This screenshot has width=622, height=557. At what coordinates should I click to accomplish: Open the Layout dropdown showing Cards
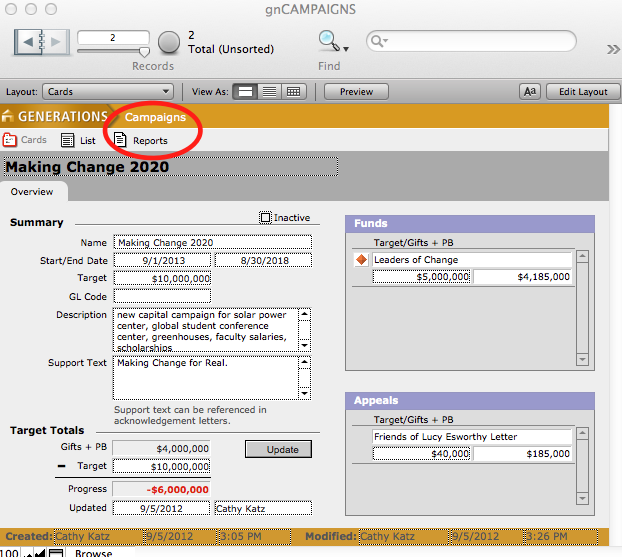pos(108,92)
